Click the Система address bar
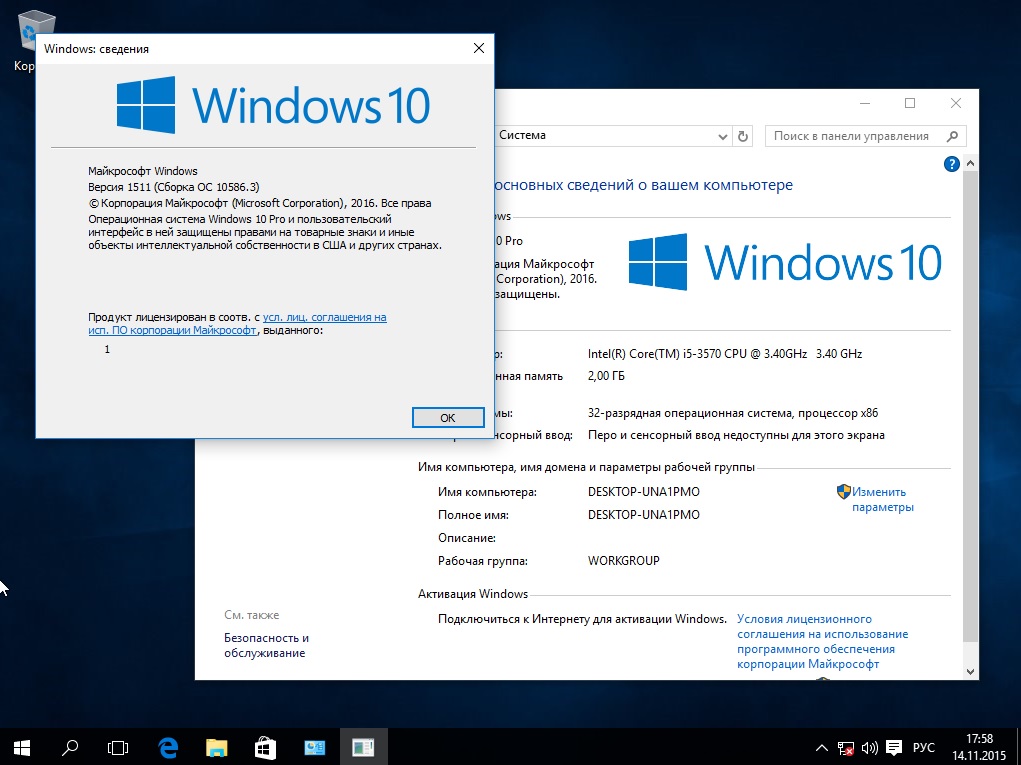The width and height of the screenshot is (1021, 765). point(604,135)
